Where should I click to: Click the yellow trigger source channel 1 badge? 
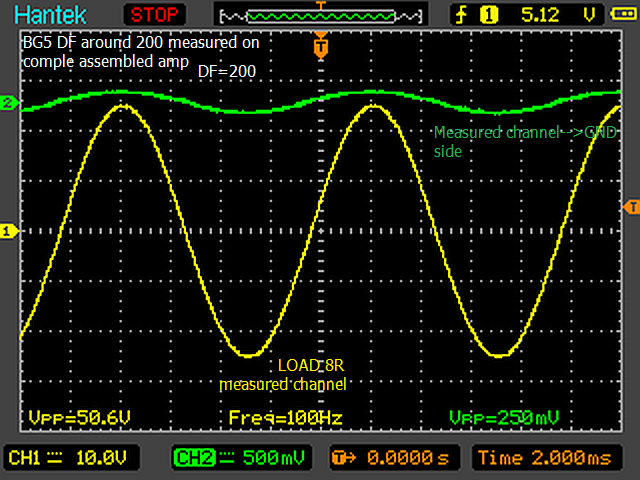coord(489,15)
